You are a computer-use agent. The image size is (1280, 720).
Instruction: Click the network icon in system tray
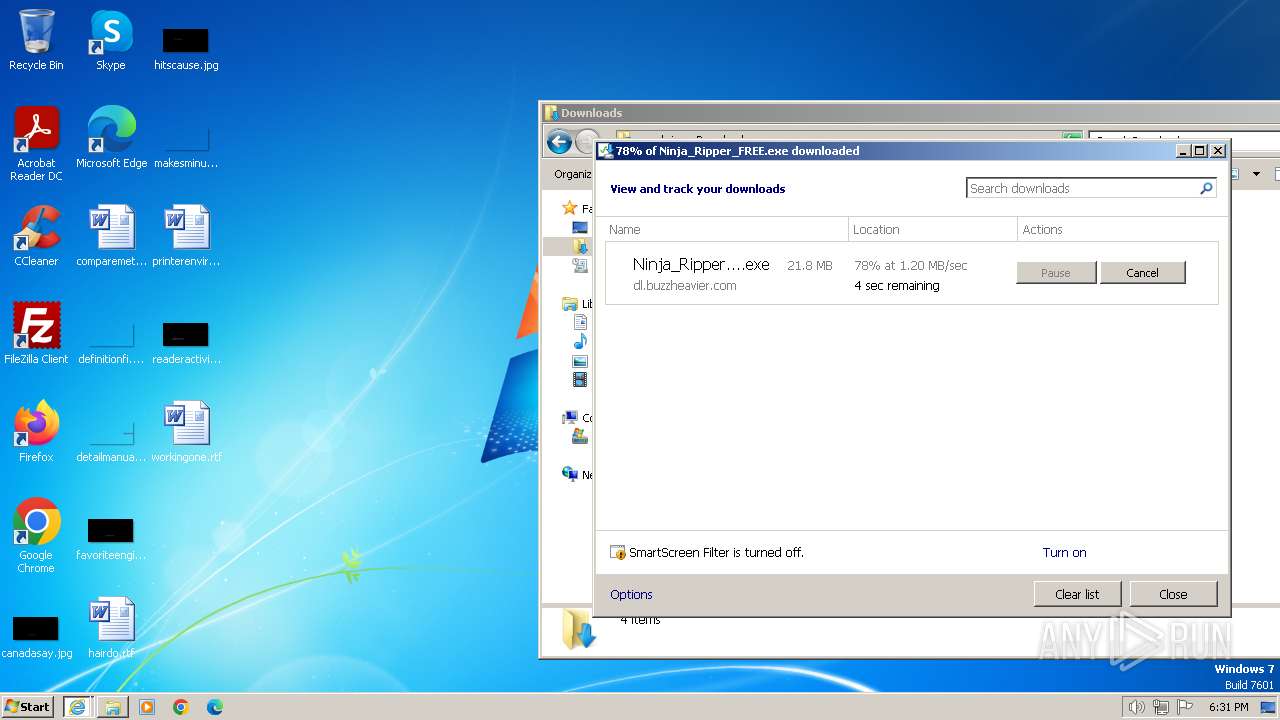coord(1161,707)
